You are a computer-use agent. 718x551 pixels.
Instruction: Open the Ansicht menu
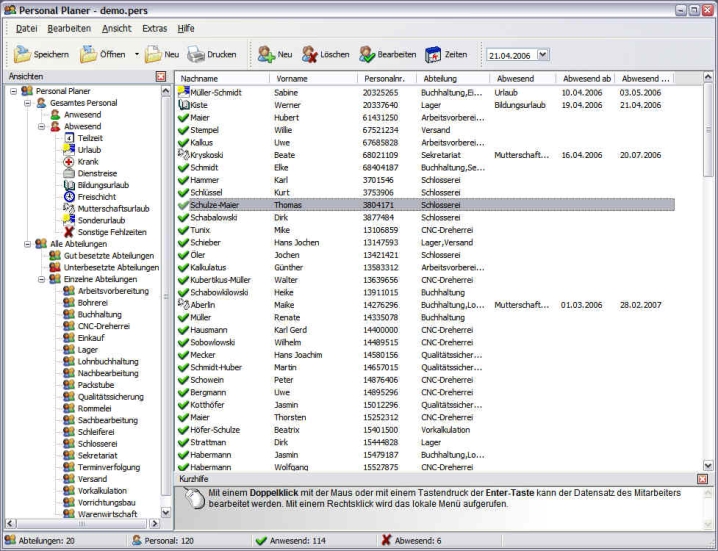click(116, 28)
